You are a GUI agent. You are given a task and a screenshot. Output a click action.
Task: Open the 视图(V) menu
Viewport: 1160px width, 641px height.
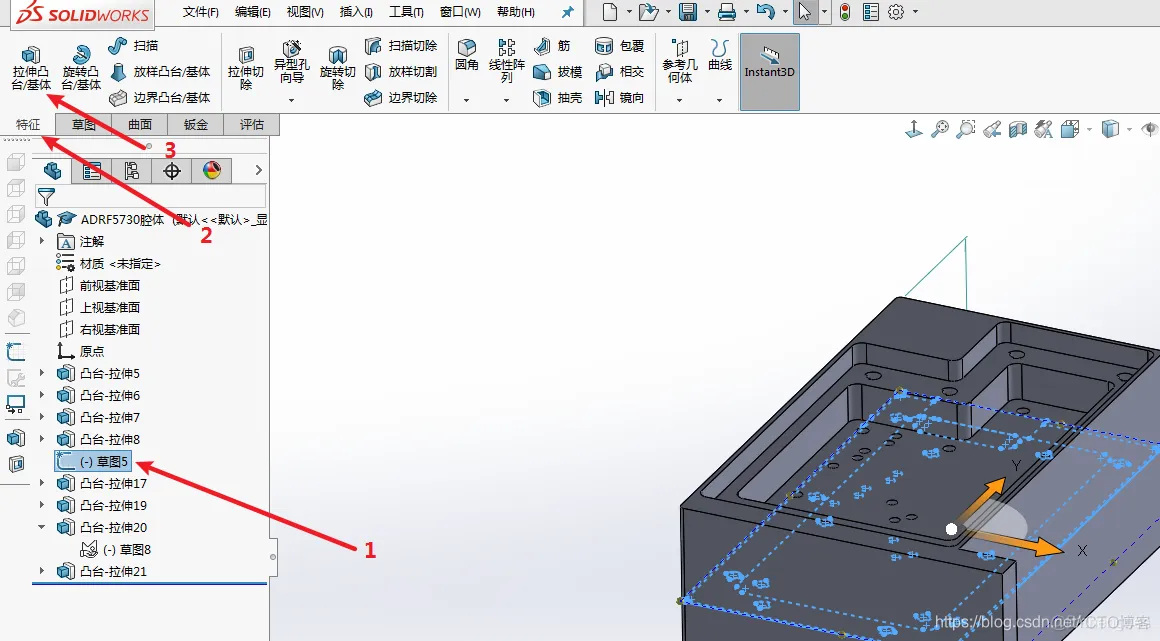tap(305, 12)
